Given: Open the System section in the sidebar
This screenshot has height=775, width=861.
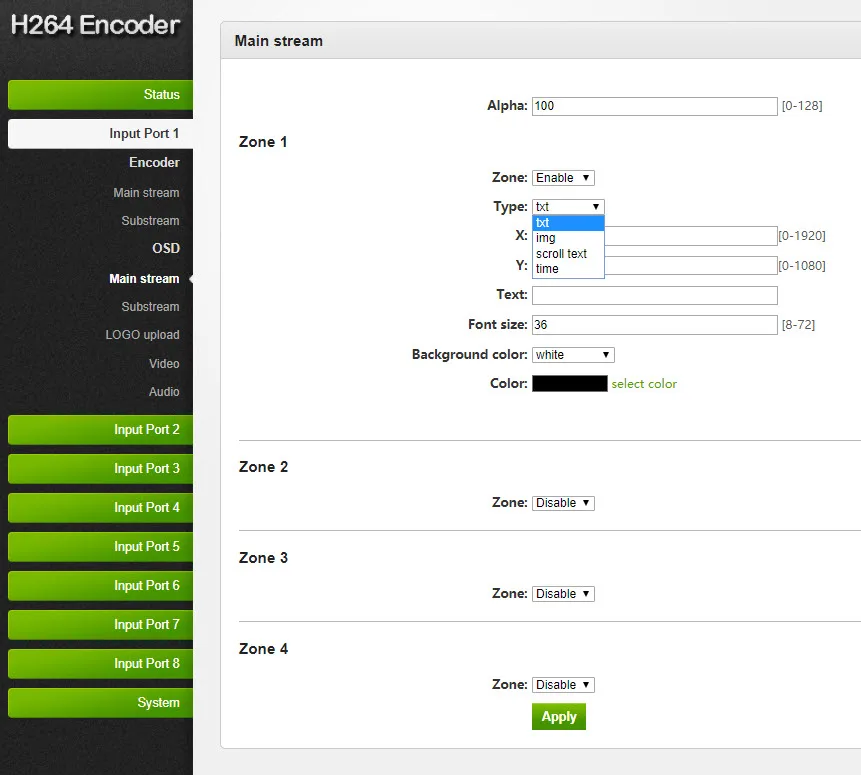Looking at the screenshot, I should (100, 702).
